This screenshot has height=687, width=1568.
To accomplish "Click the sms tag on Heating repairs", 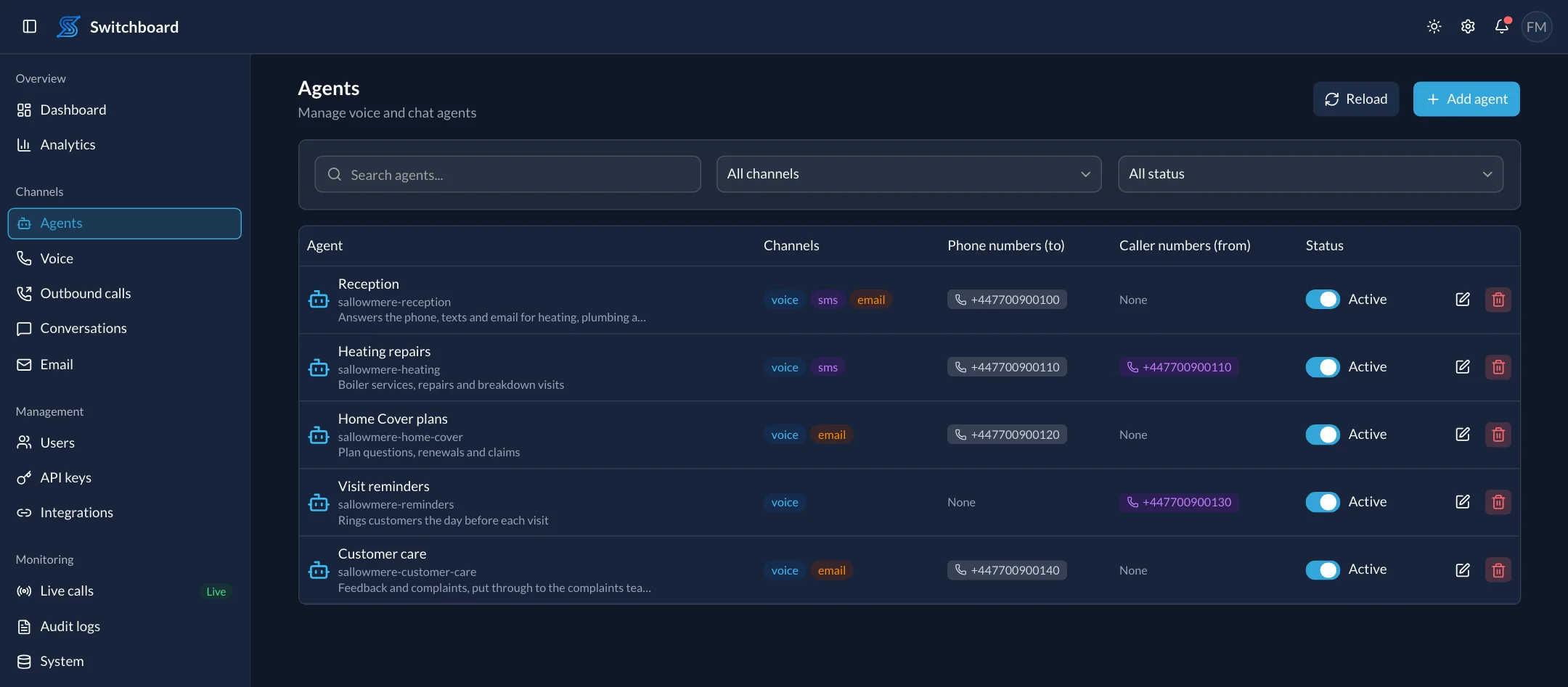I will pyautogui.click(x=828, y=367).
